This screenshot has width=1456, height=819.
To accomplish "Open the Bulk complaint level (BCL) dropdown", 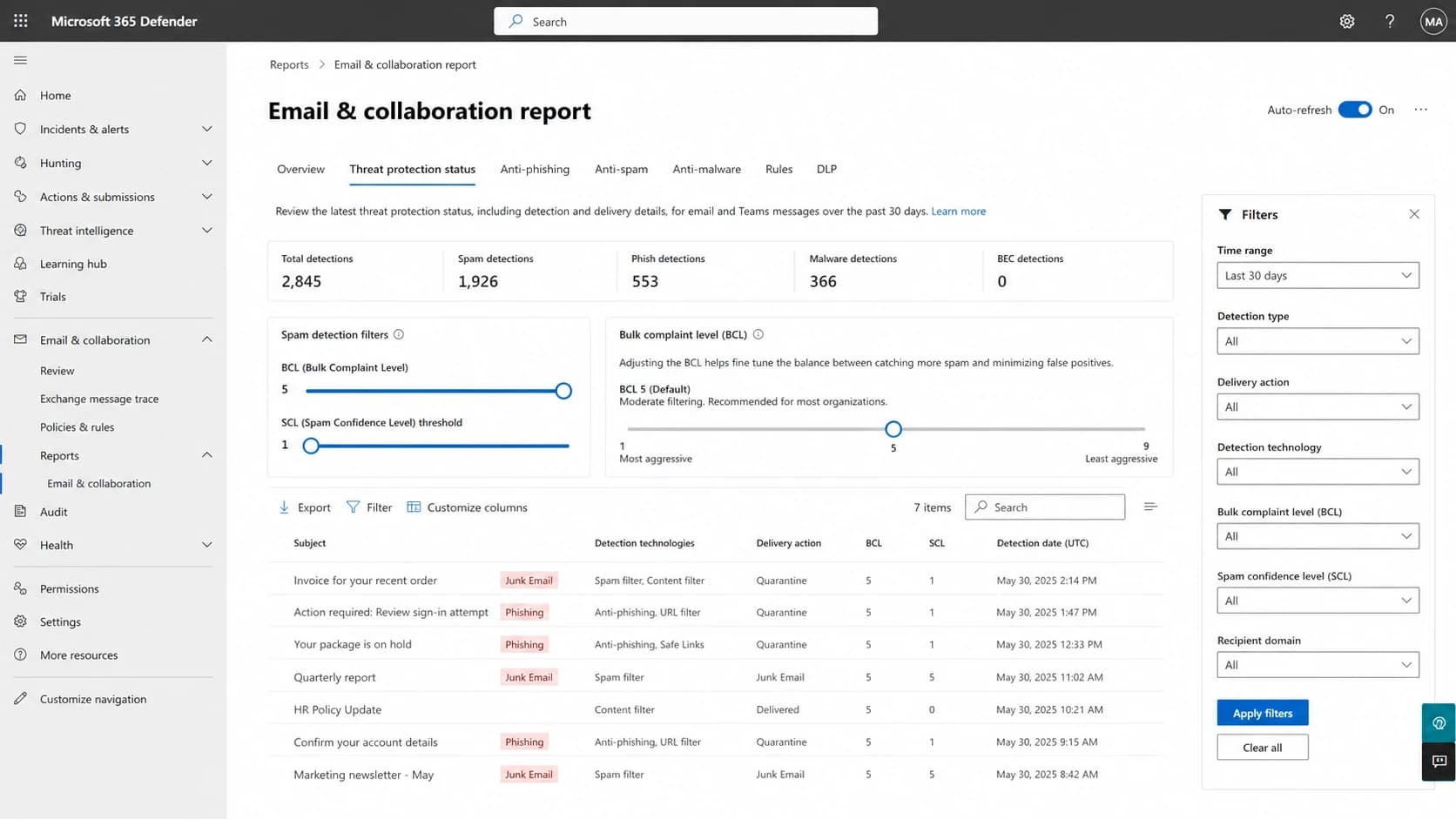I will pos(1318,536).
